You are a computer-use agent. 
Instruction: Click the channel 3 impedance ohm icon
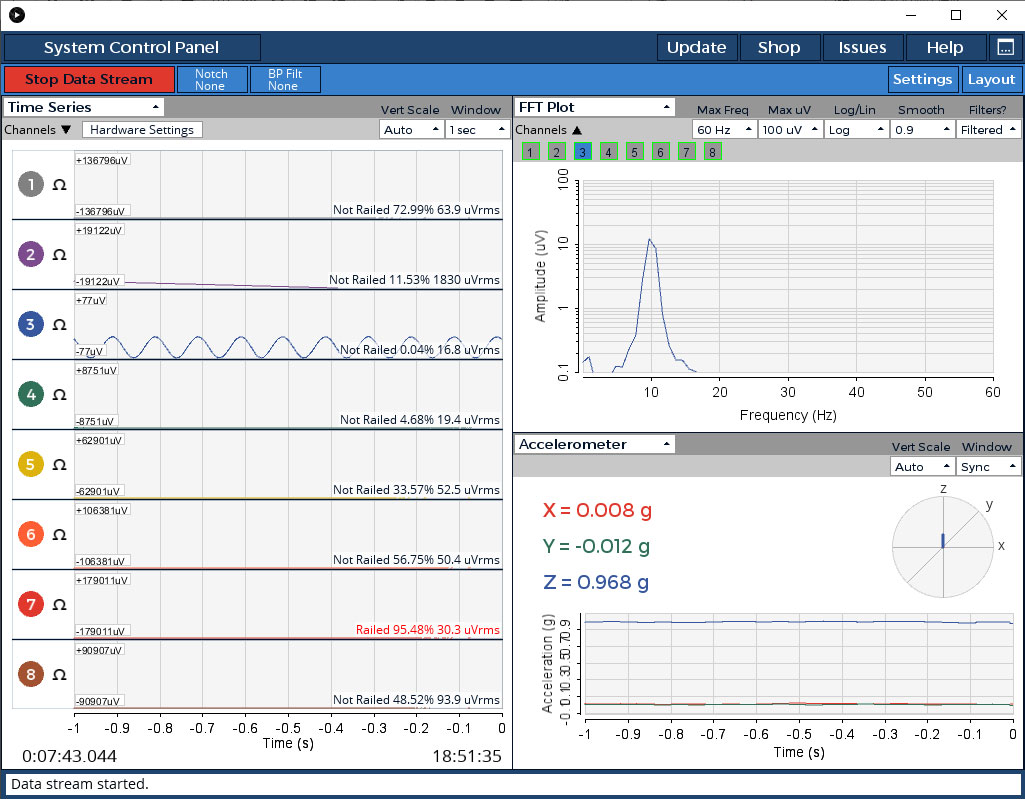tap(59, 325)
